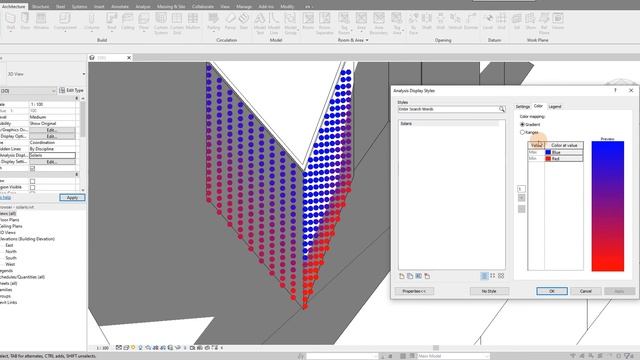Click the Duplicate style icon in the dialog
Screen dimensions: 640x360
coord(410,276)
